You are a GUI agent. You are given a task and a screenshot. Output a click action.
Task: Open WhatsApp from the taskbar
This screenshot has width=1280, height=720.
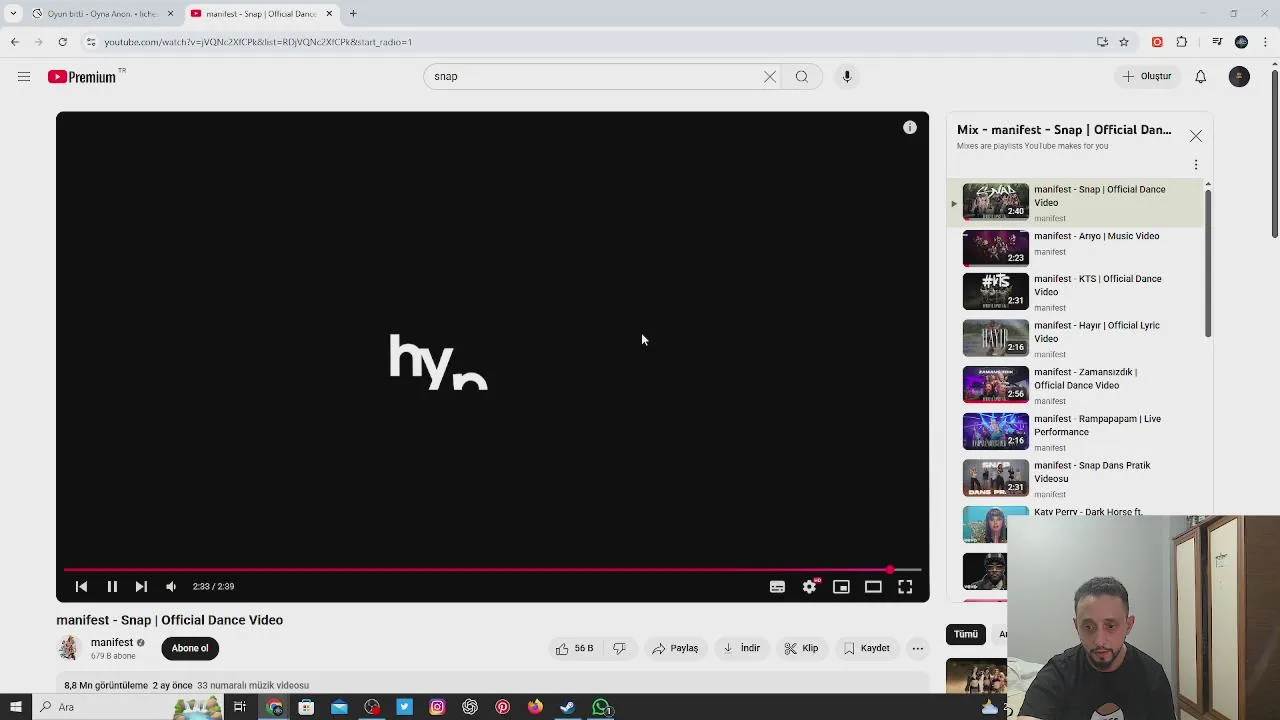pos(601,707)
